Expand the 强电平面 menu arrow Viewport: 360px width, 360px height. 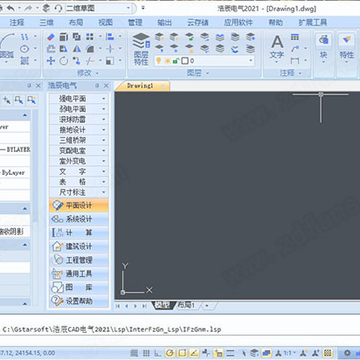point(104,99)
